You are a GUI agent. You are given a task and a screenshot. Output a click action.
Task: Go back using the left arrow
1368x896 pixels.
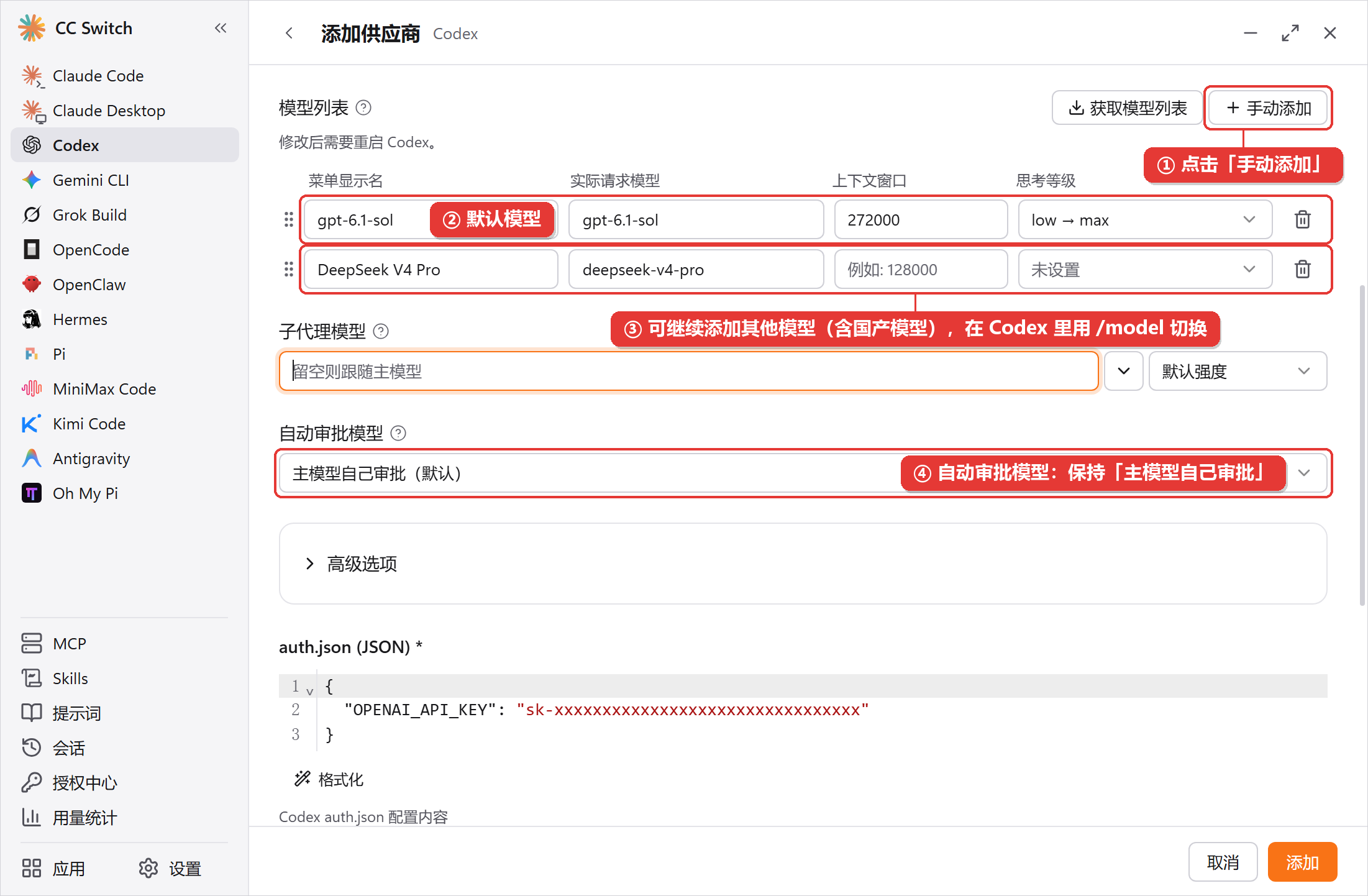coord(289,34)
